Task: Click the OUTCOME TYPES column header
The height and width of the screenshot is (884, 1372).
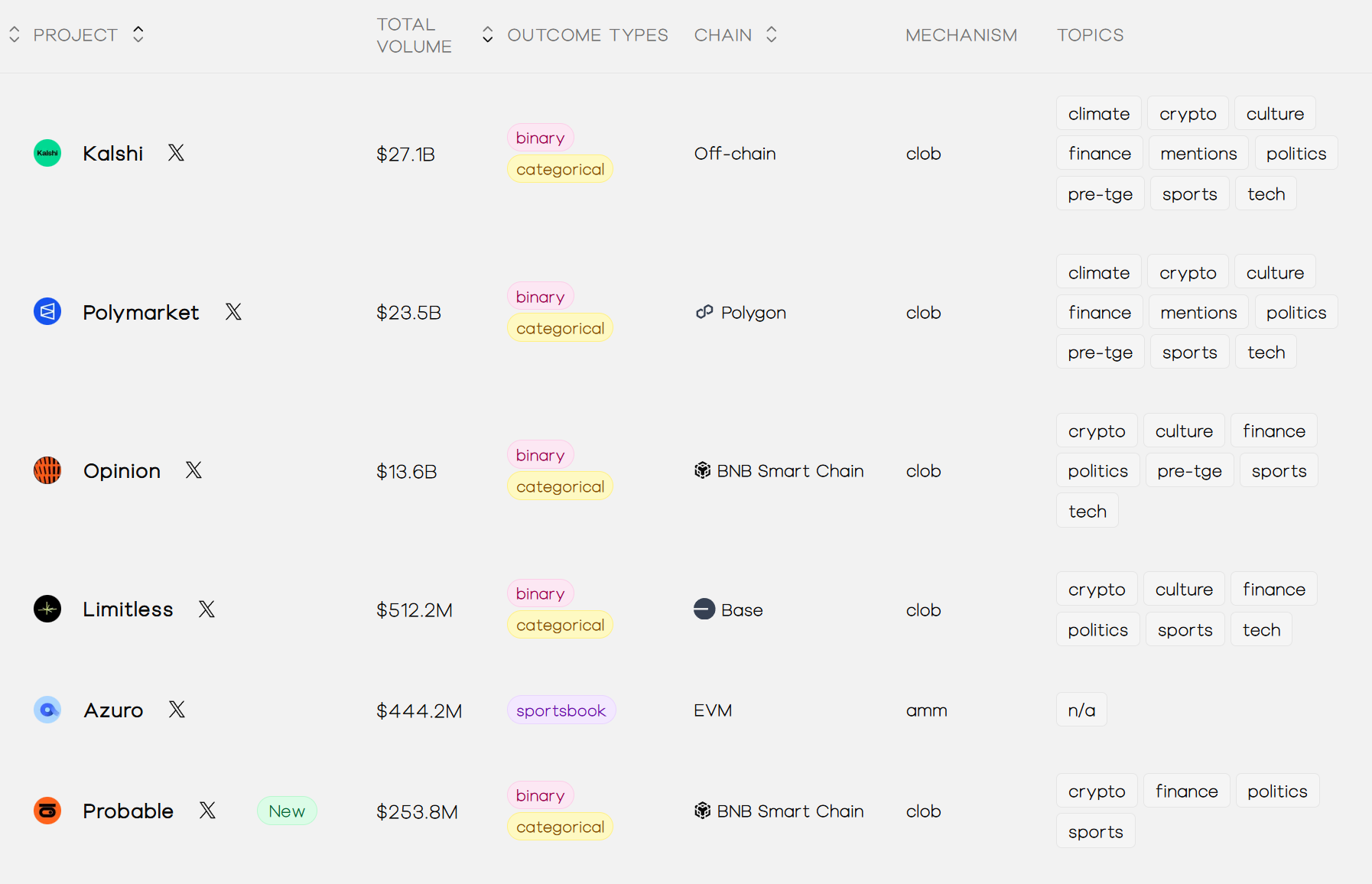Action: [x=587, y=35]
